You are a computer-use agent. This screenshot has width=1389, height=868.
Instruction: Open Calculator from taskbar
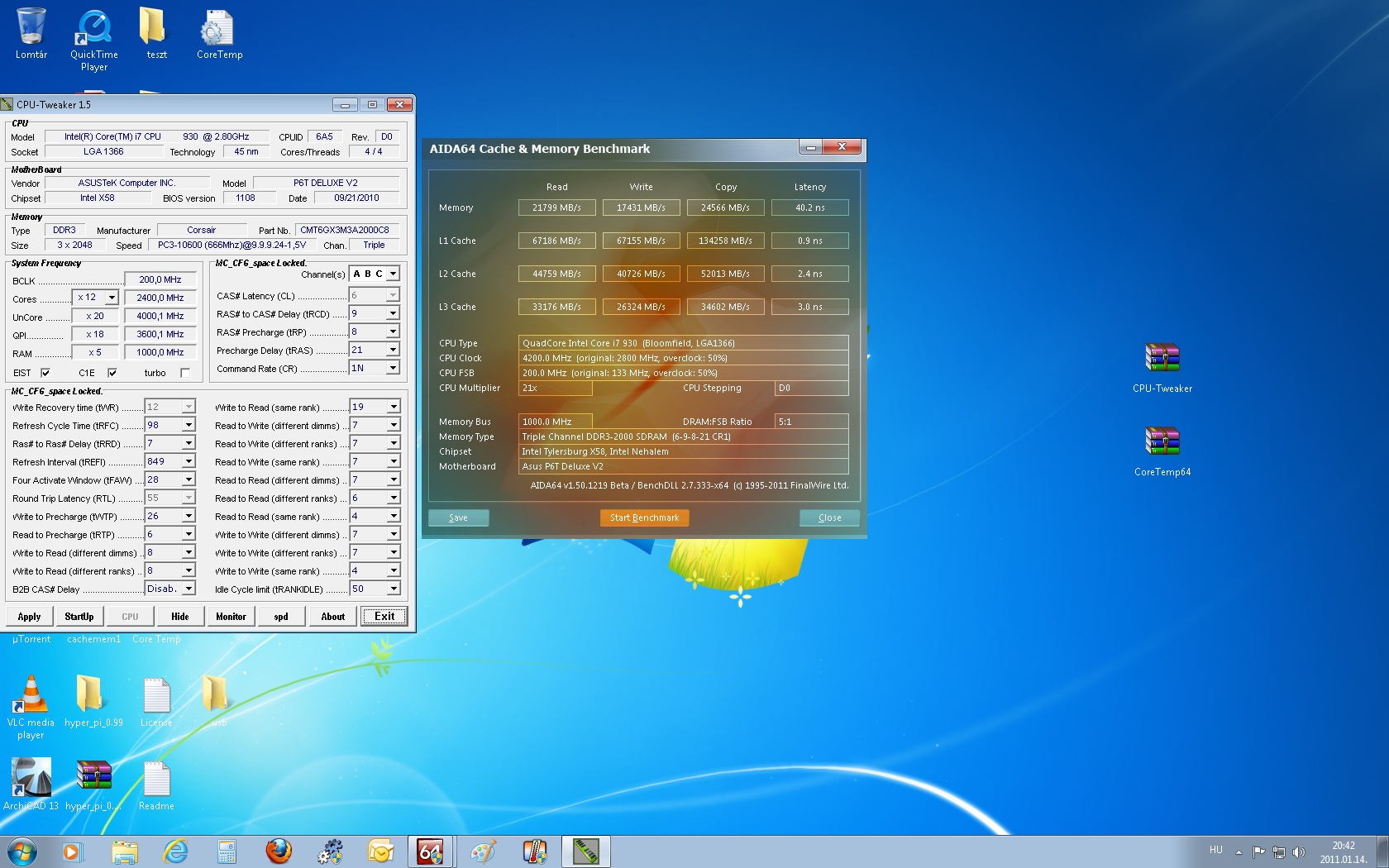pyautogui.click(x=227, y=851)
